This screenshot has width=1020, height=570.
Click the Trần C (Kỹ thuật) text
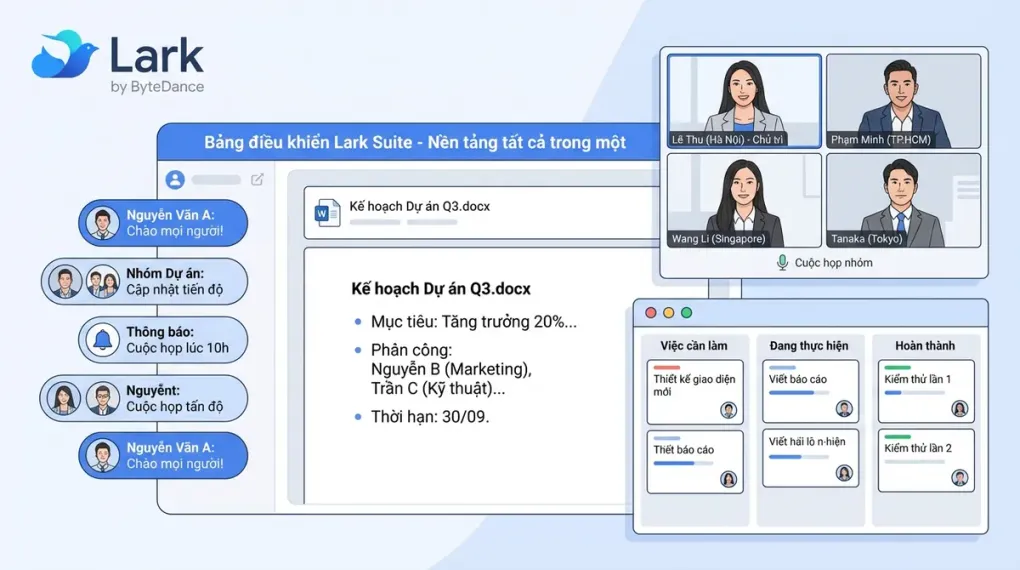coord(438,388)
